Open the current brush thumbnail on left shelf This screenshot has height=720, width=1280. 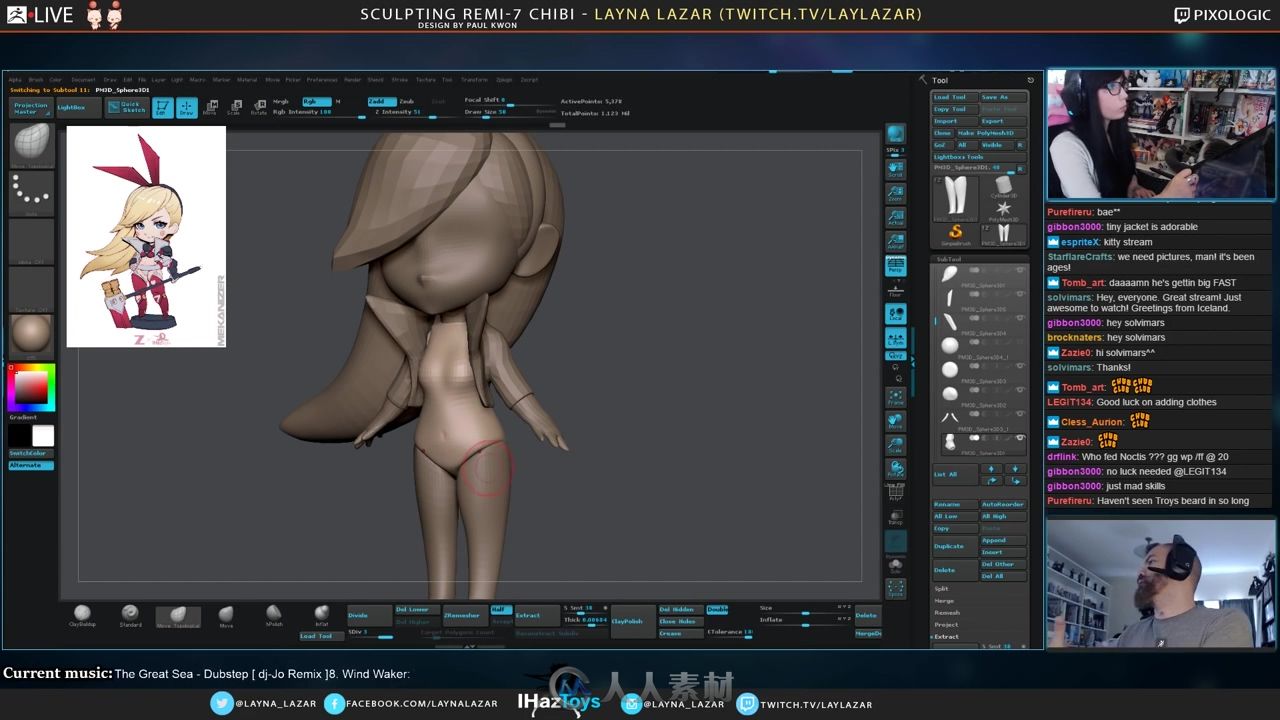[31, 146]
